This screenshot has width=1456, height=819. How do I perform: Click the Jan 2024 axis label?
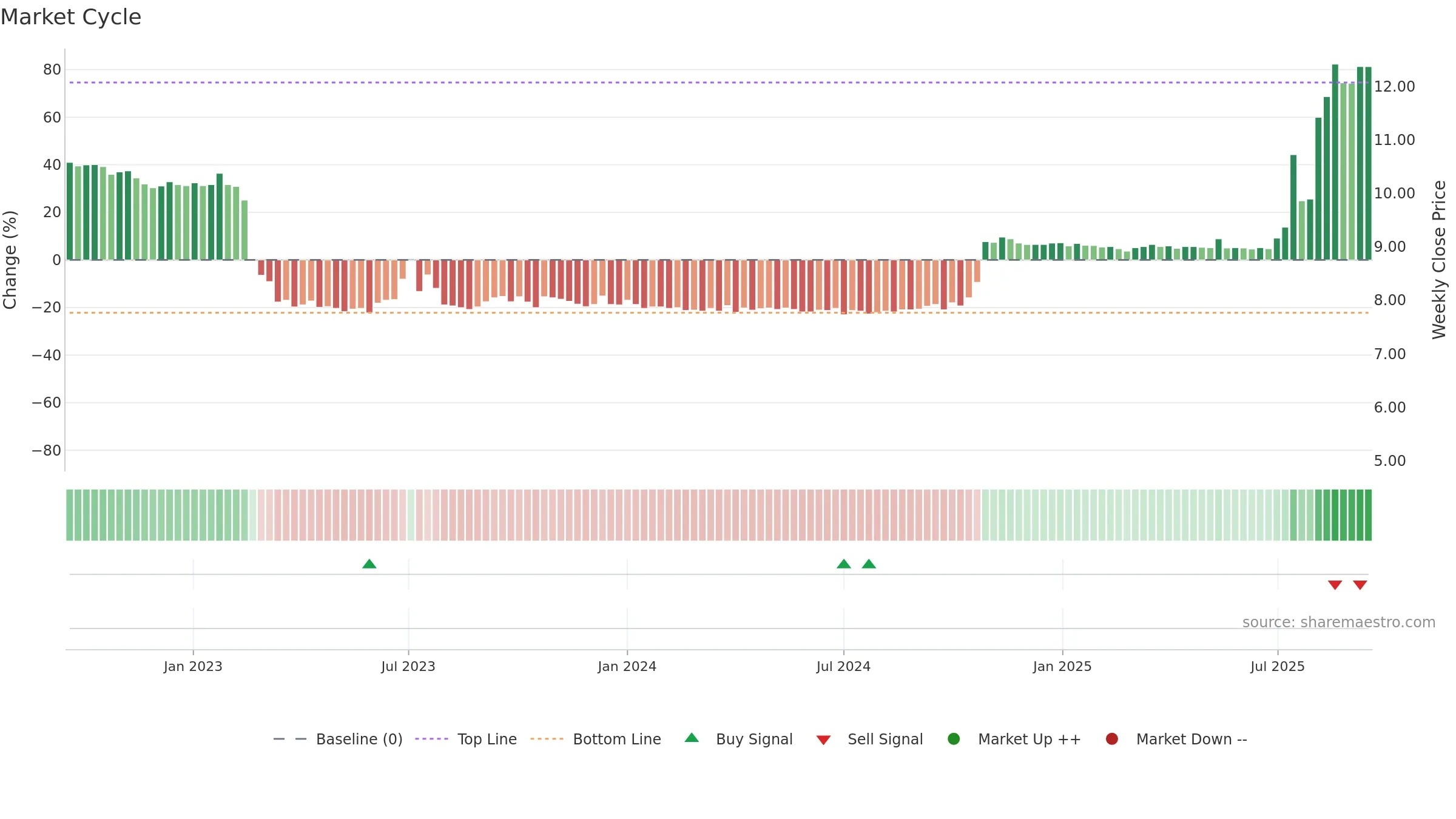(627, 667)
